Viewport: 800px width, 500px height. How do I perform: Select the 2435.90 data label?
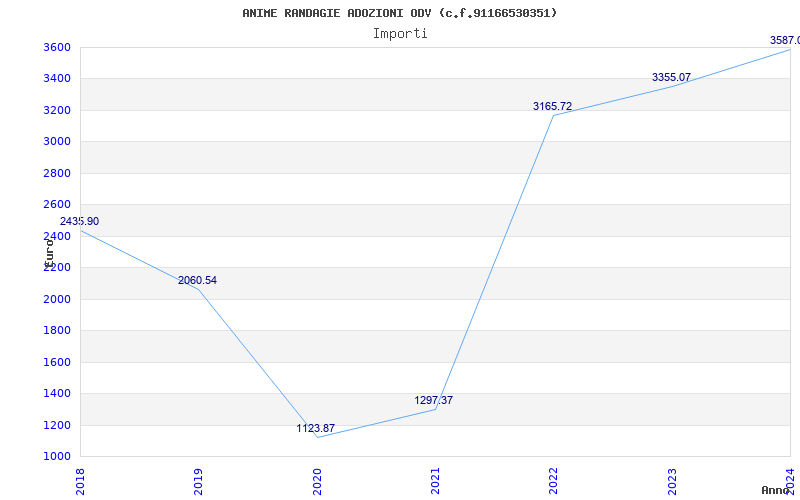(79, 221)
